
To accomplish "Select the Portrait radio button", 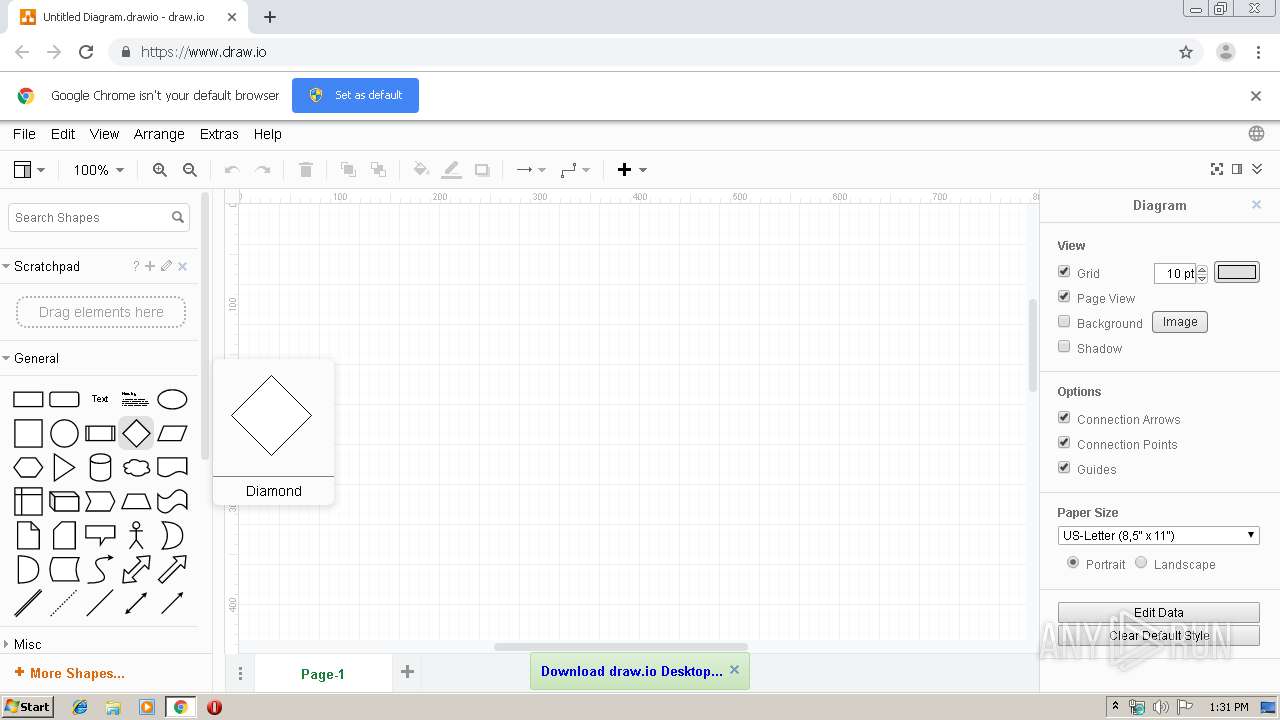I will pos(1073,563).
